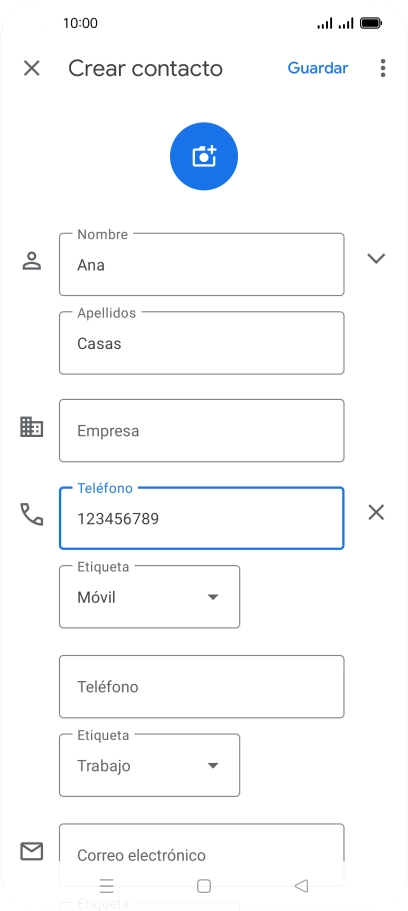Open the Trabajo label dropdown
The width and height of the screenshot is (408, 911).
[149, 765]
